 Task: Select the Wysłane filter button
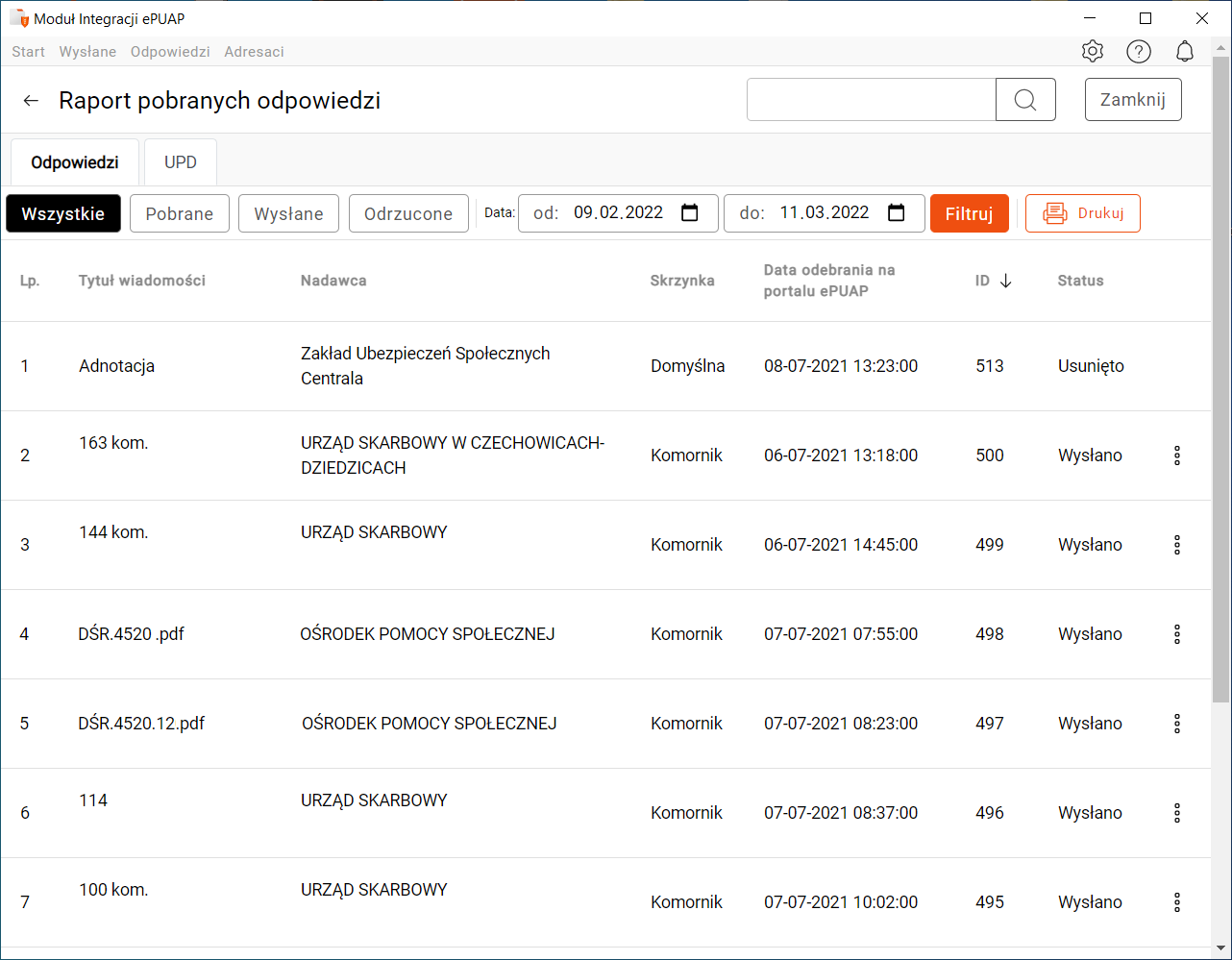[x=288, y=213]
